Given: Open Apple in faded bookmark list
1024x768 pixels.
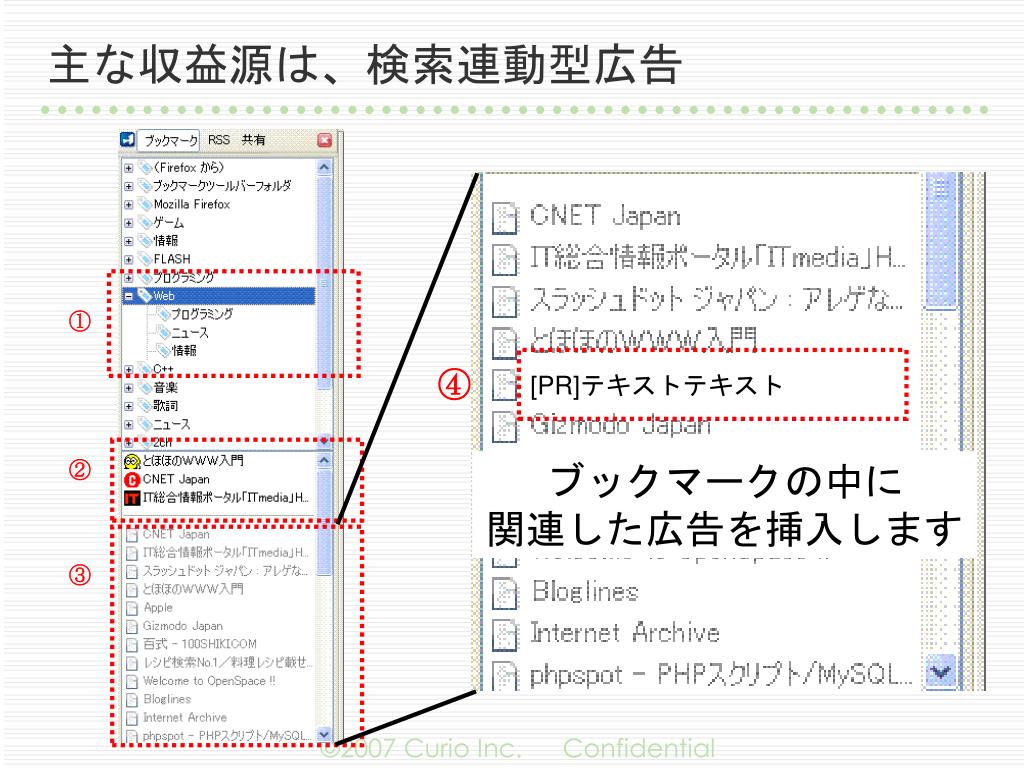Looking at the screenshot, I should click(x=158, y=607).
